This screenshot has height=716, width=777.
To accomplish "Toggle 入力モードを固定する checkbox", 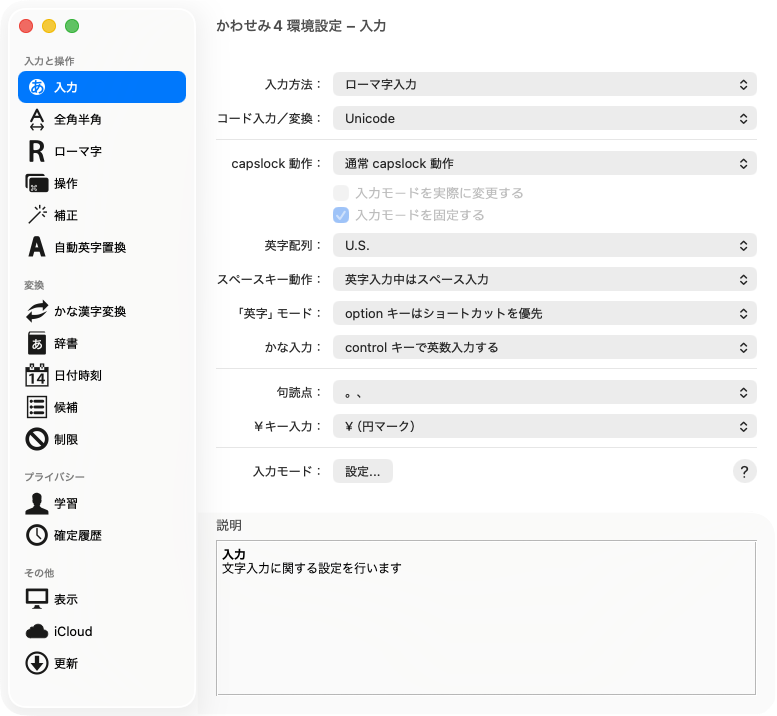I will click(341, 215).
